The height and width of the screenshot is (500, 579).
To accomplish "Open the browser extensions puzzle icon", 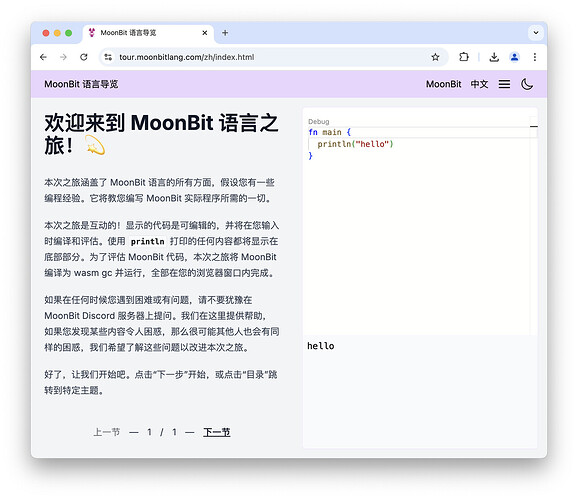I will [x=464, y=57].
